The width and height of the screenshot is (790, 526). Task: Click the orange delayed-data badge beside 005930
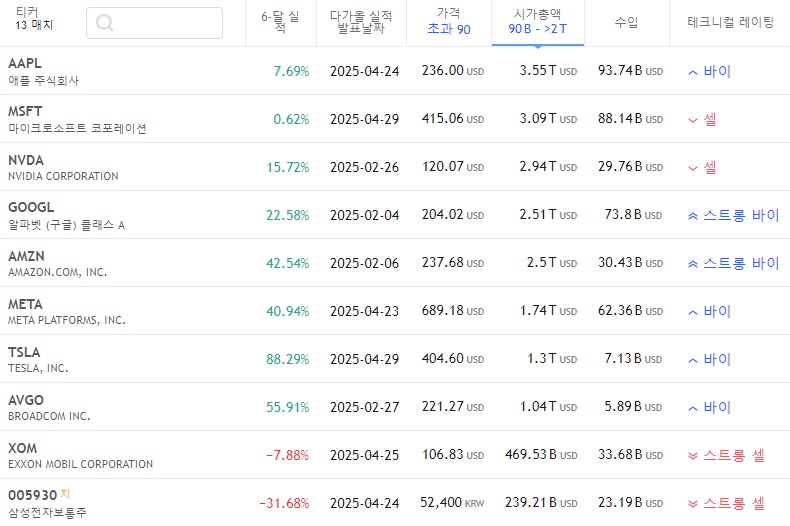65,494
